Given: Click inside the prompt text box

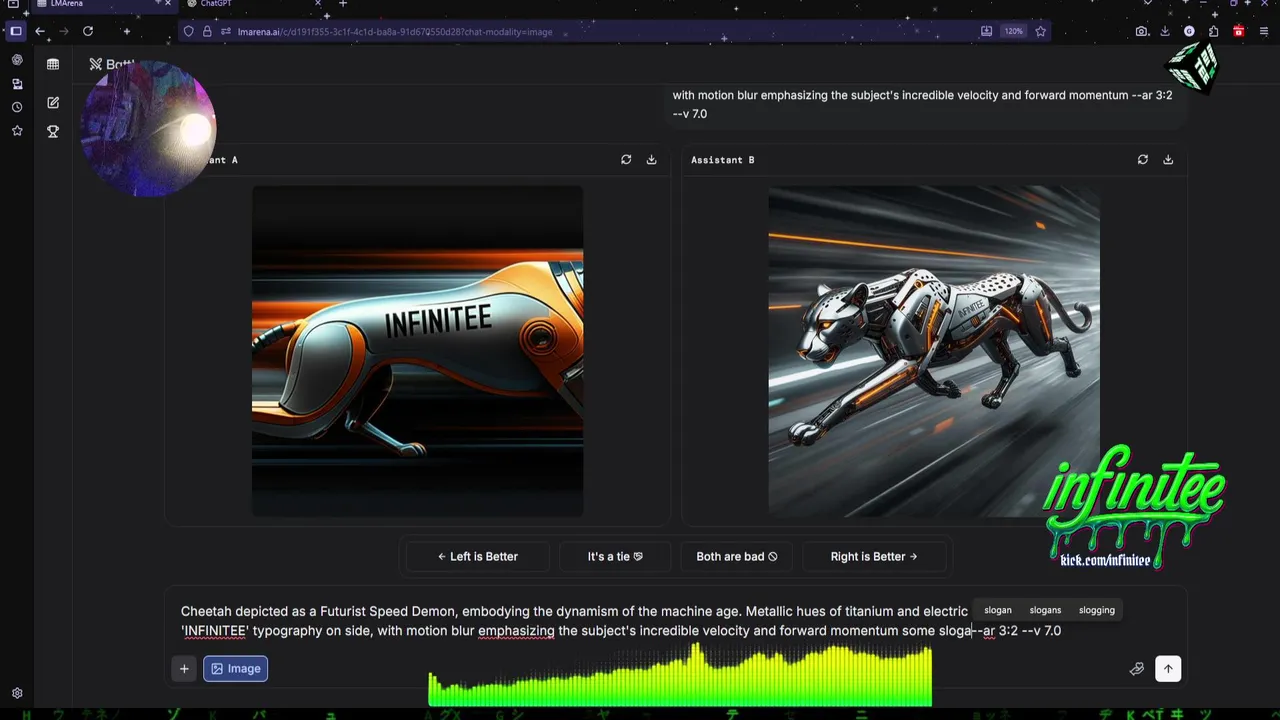Looking at the screenshot, I should click(620, 621).
